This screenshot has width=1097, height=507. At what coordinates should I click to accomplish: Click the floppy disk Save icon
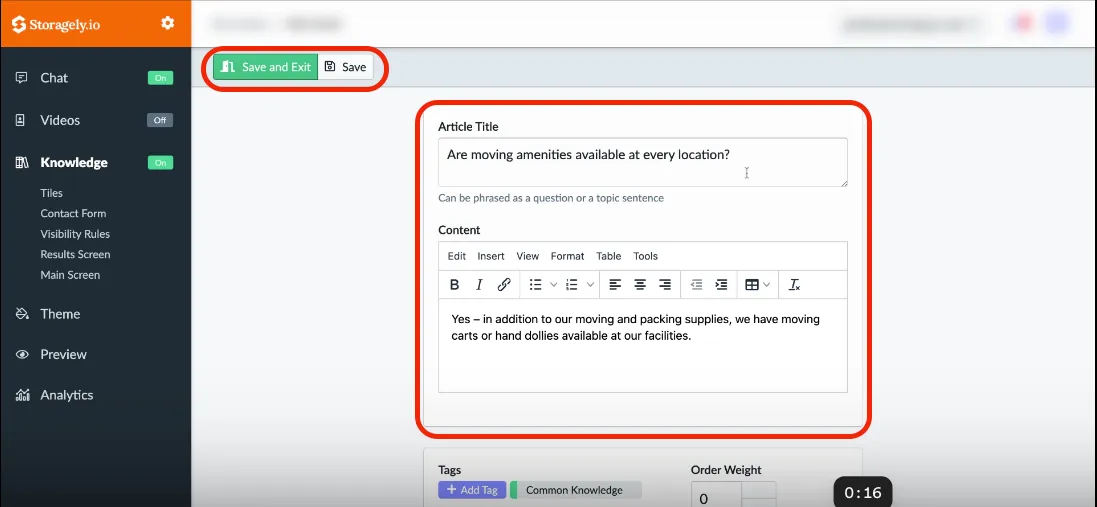click(x=330, y=66)
